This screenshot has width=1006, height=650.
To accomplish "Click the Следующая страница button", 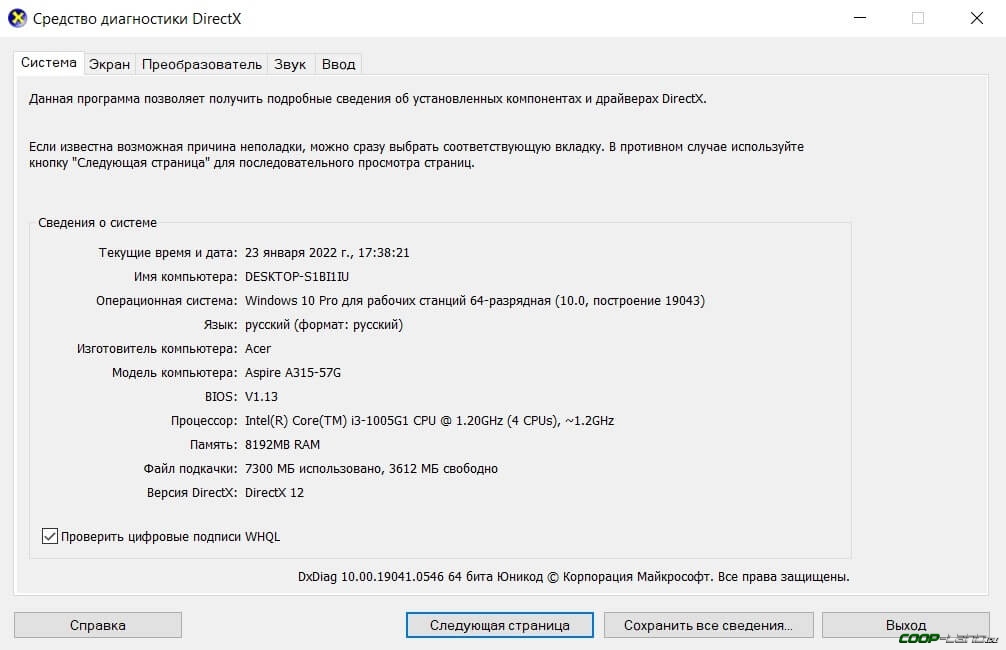I will pyautogui.click(x=499, y=625).
